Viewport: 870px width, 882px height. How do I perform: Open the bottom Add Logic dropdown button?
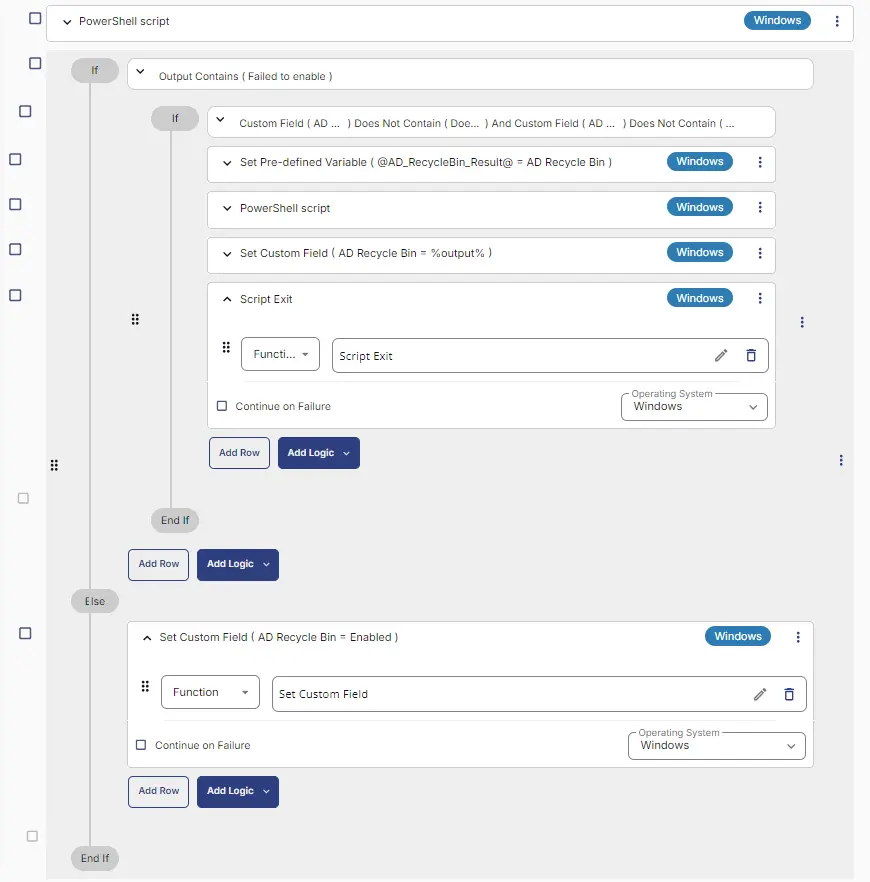[x=237, y=791]
